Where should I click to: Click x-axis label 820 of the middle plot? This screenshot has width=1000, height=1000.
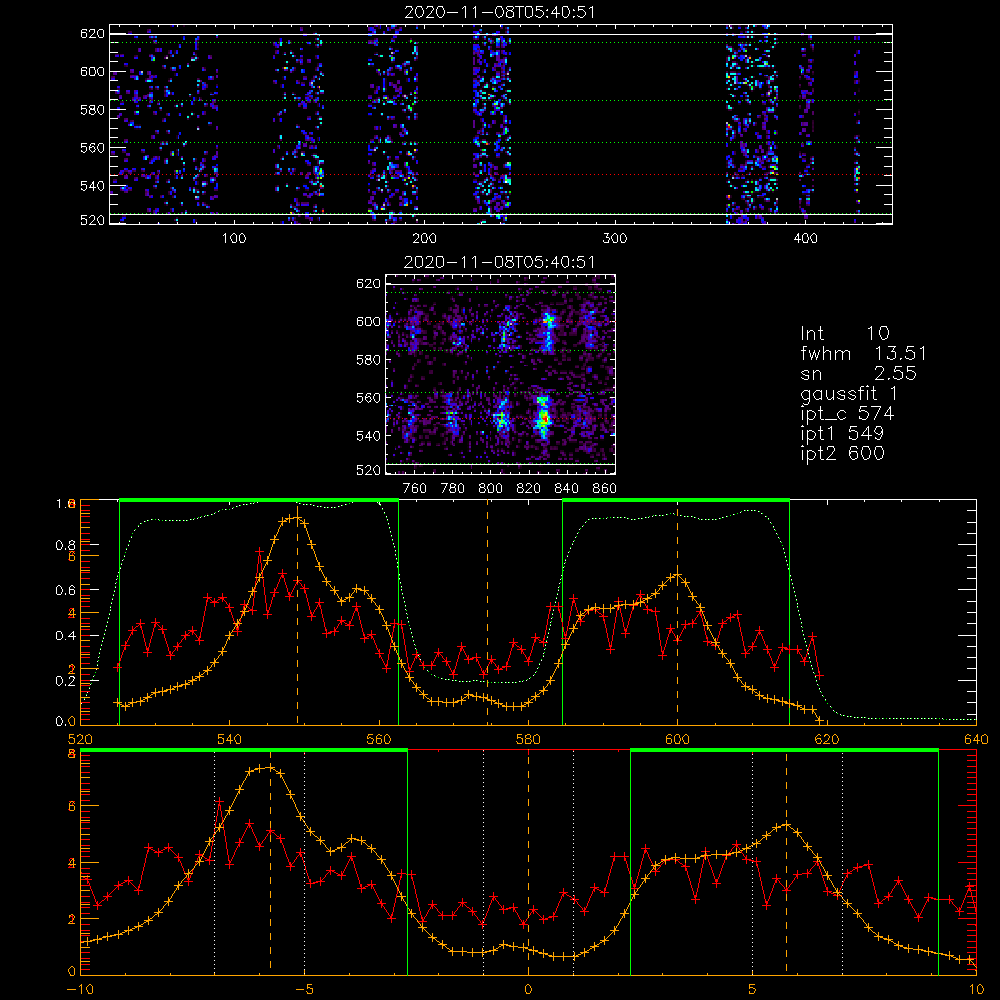(x=529, y=489)
